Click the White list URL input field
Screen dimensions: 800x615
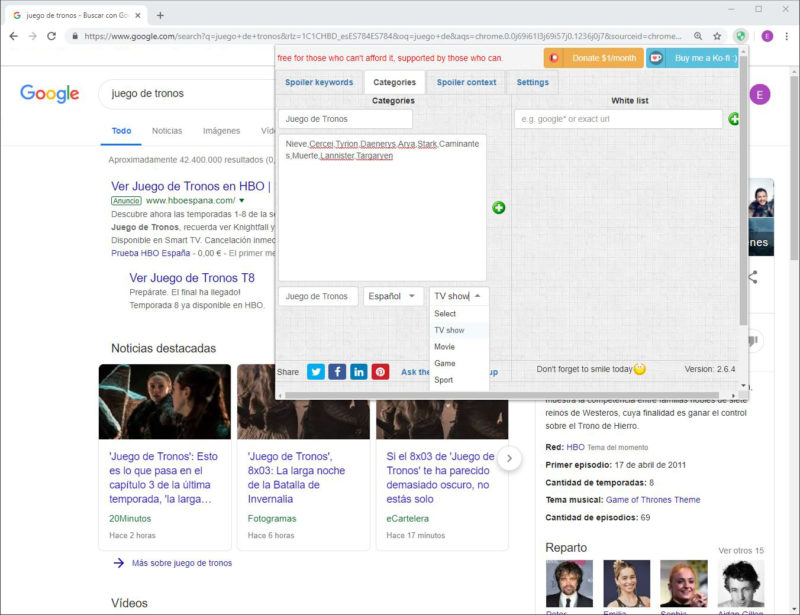tap(618, 119)
